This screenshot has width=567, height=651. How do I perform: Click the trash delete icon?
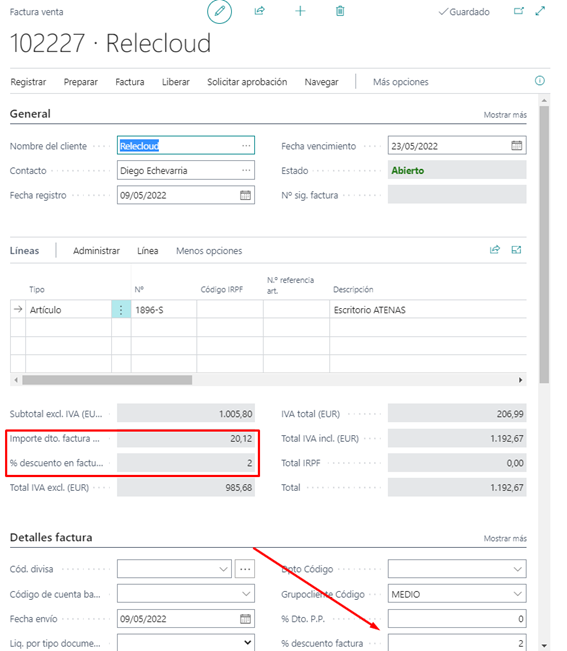point(340,11)
